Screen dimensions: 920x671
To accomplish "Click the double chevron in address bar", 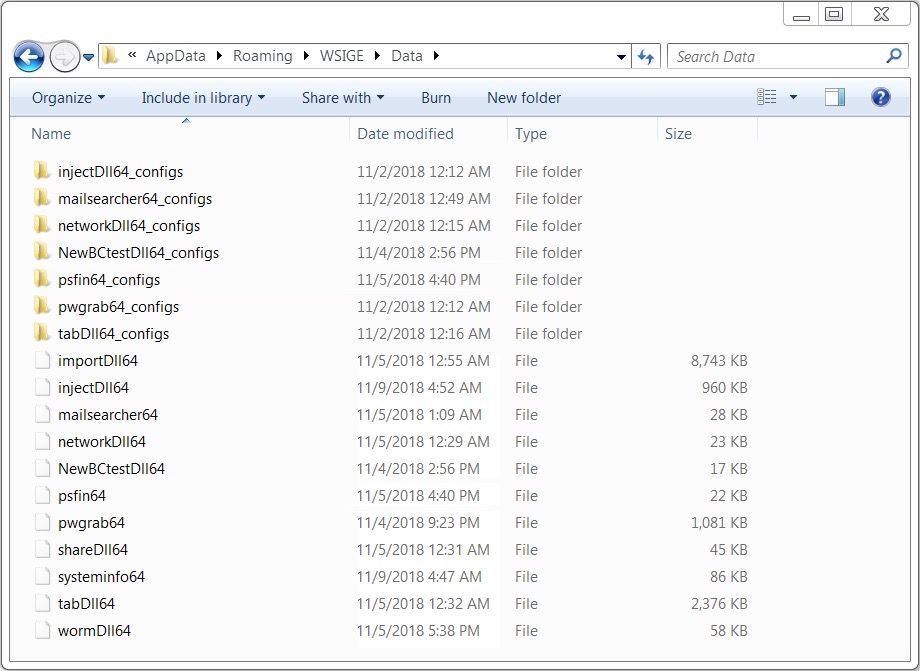I will click(132, 55).
